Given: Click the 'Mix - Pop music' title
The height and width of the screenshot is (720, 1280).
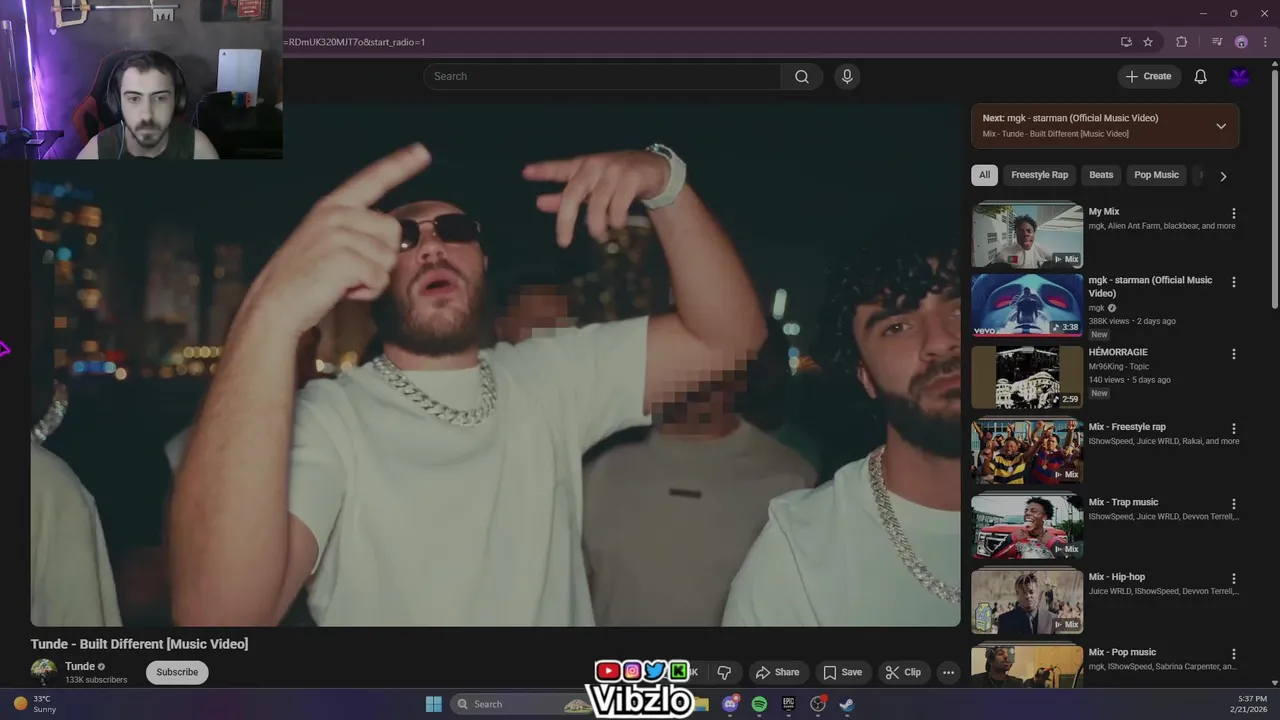Looking at the screenshot, I should point(1122,652).
